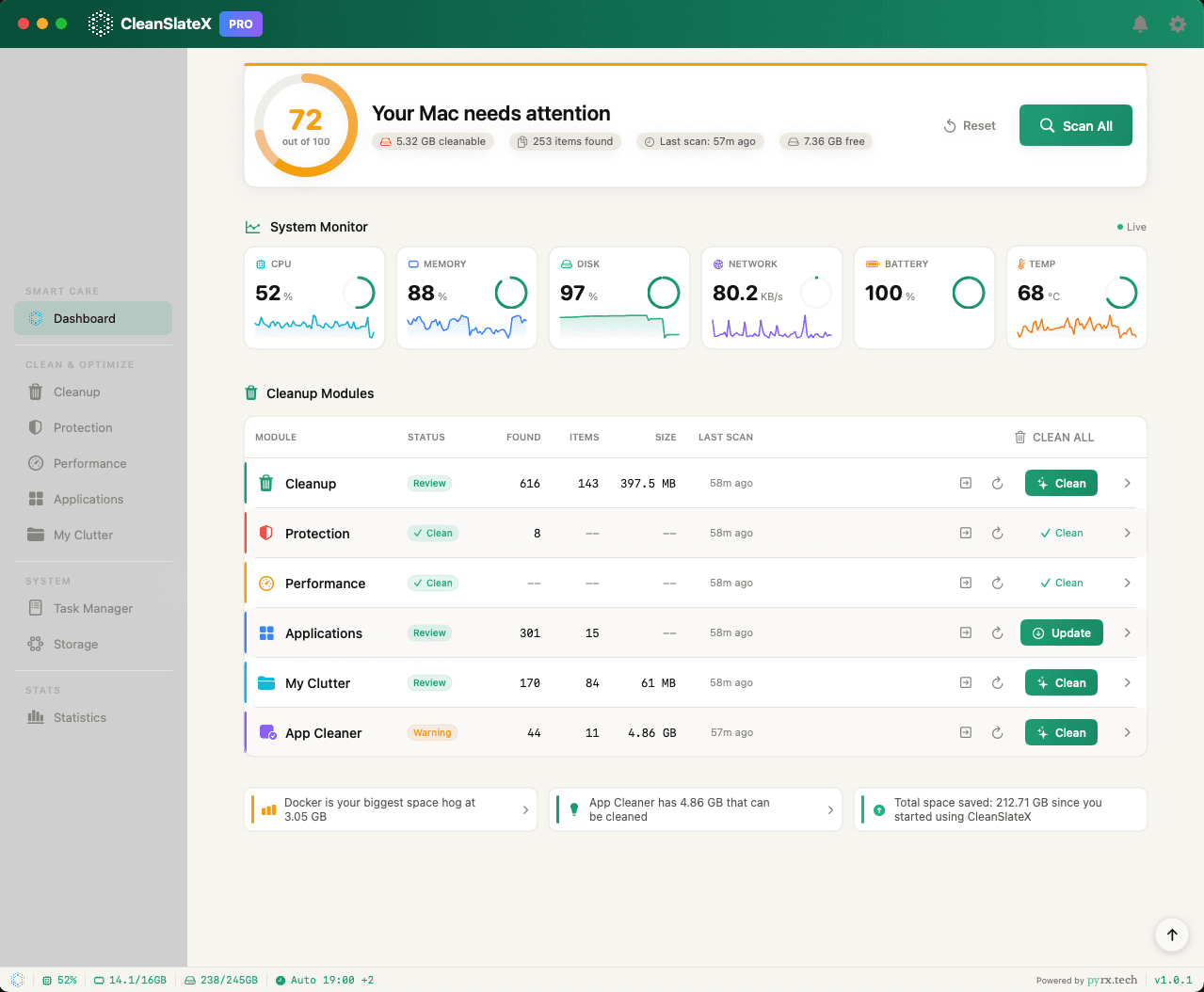Viewport: 1204px width, 992px height.
Task: Expand the Protection row chevron
Action: coord(1127,533)
